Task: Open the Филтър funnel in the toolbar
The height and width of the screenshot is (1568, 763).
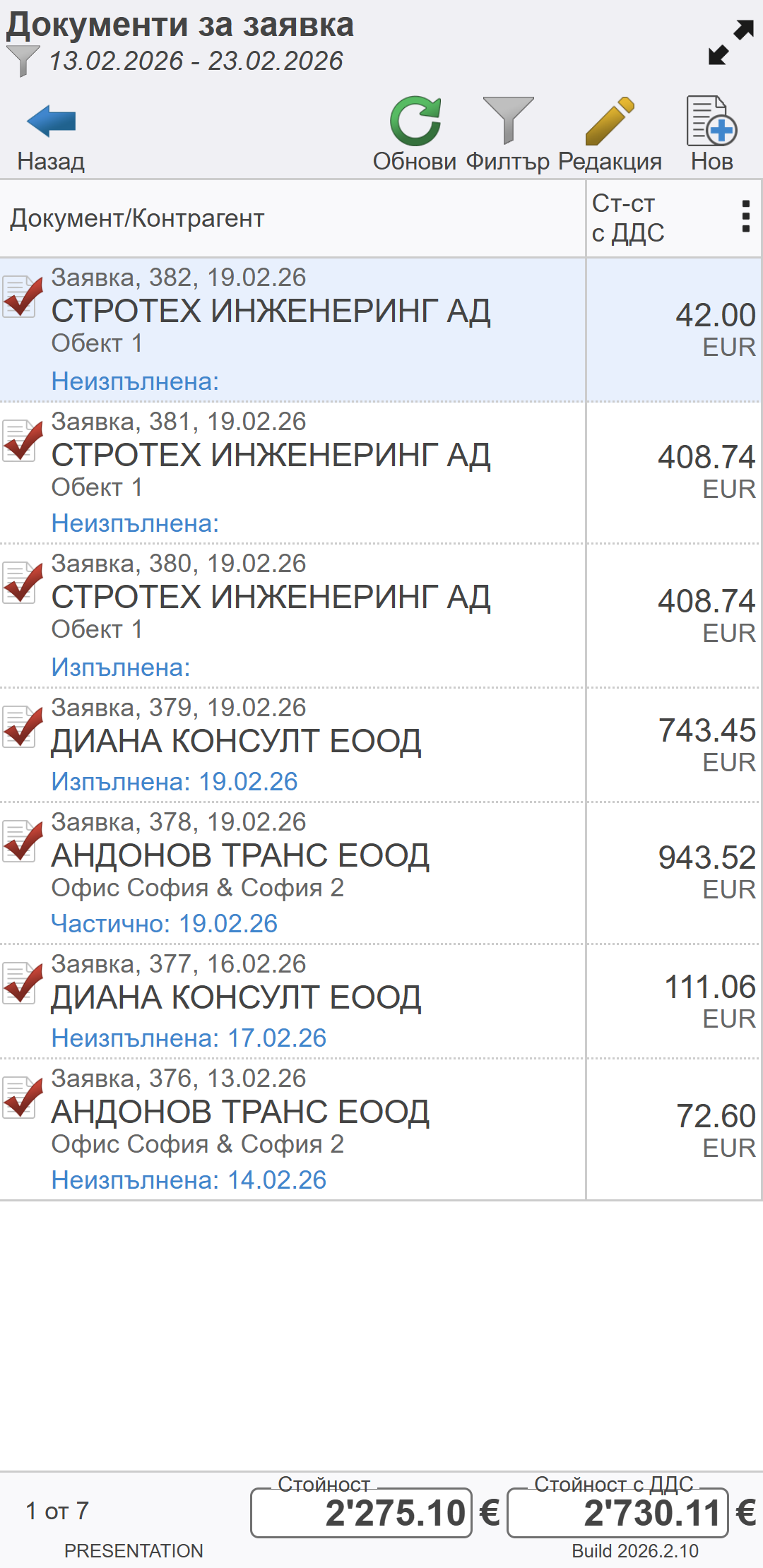Action: click(x=508, y=121)
